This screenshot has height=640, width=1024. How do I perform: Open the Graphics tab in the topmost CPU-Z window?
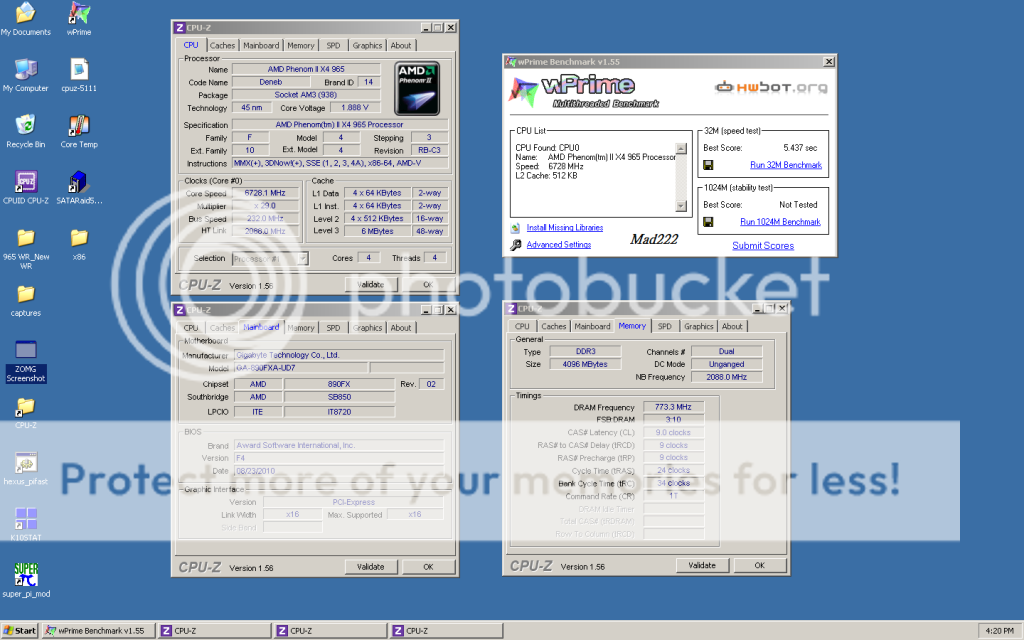point(367,45)
